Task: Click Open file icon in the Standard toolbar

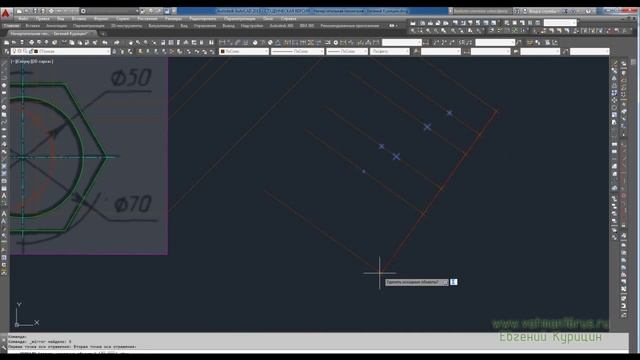Action: coord(14,42)
